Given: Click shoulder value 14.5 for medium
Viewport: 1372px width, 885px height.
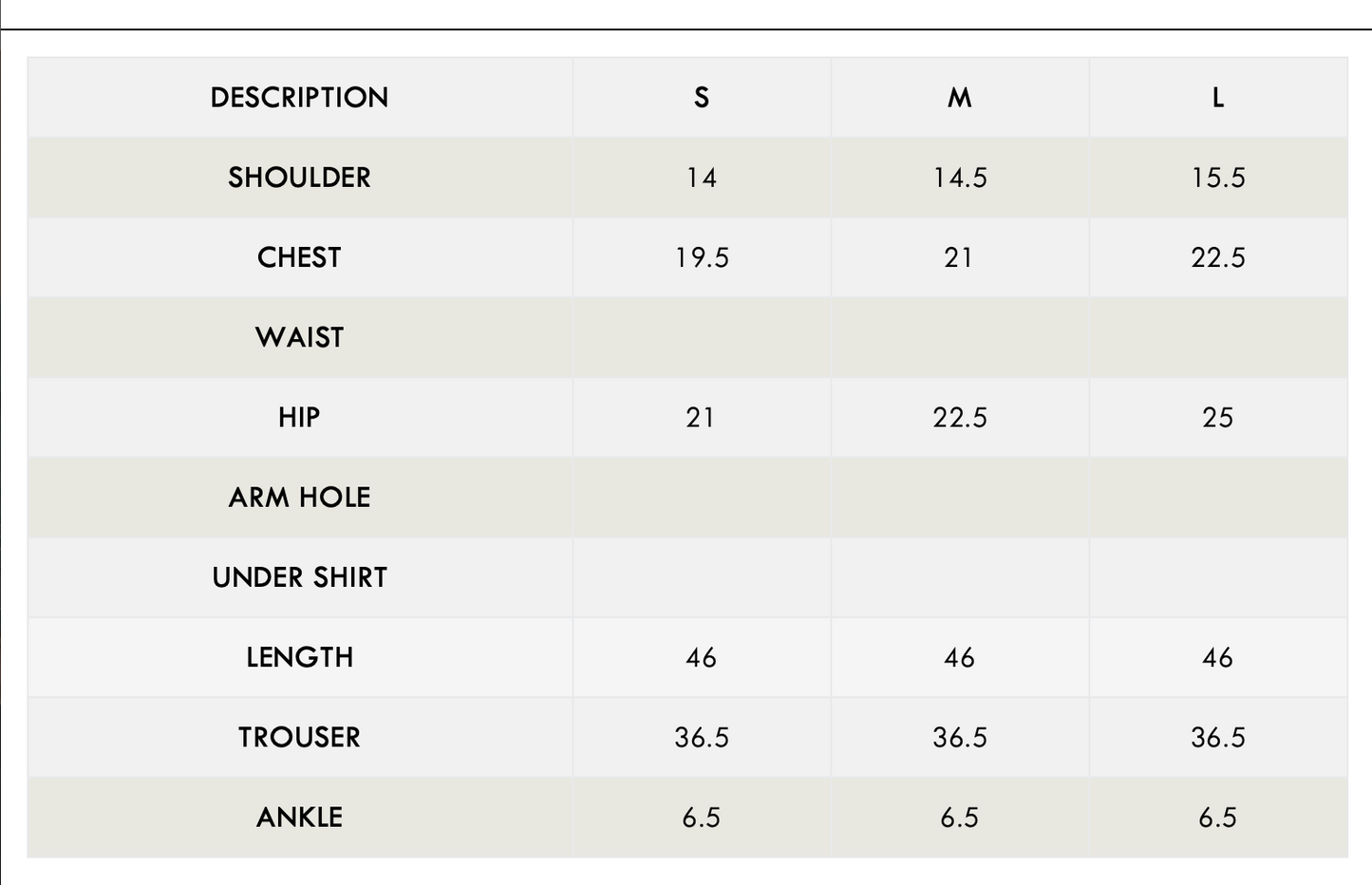Looking at the screenshot, I should pyautogui.click(x=960, y=178).
